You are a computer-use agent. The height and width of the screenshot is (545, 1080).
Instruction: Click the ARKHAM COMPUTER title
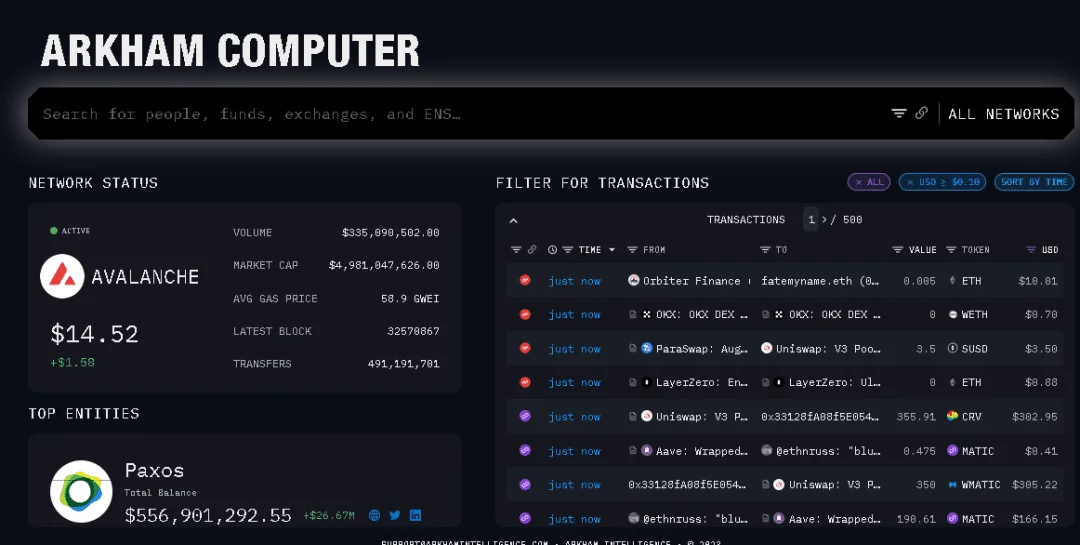pos(230,50)
